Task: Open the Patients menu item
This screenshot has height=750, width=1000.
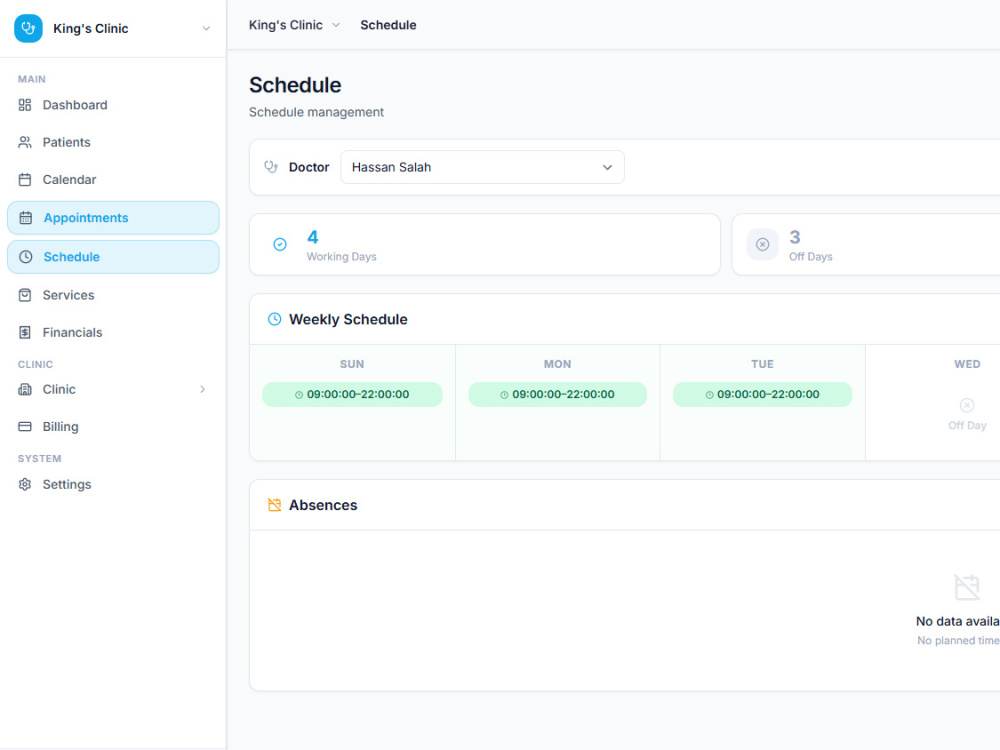Action: [x=113, y=142]
